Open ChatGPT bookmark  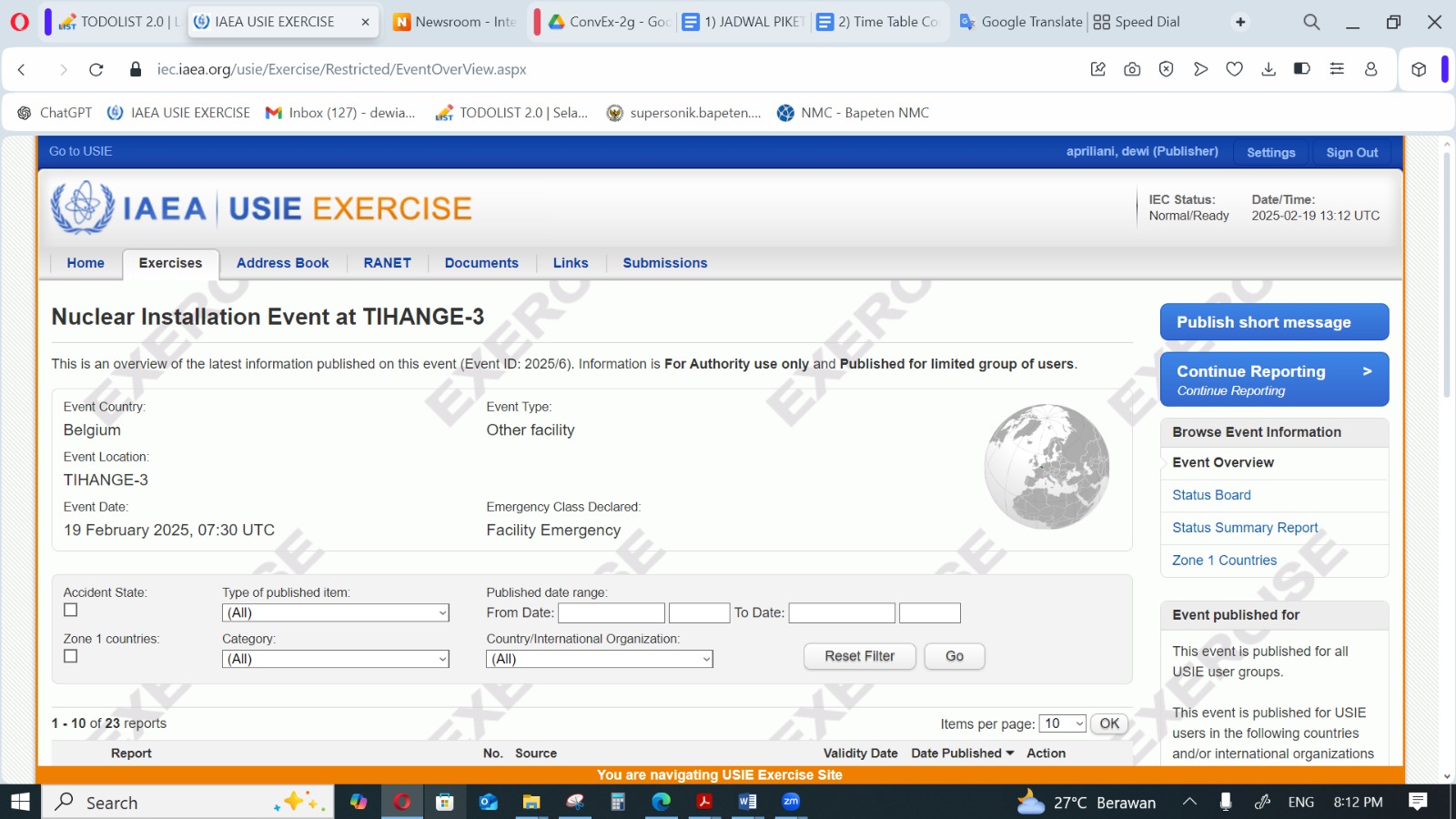click(55, 113)
